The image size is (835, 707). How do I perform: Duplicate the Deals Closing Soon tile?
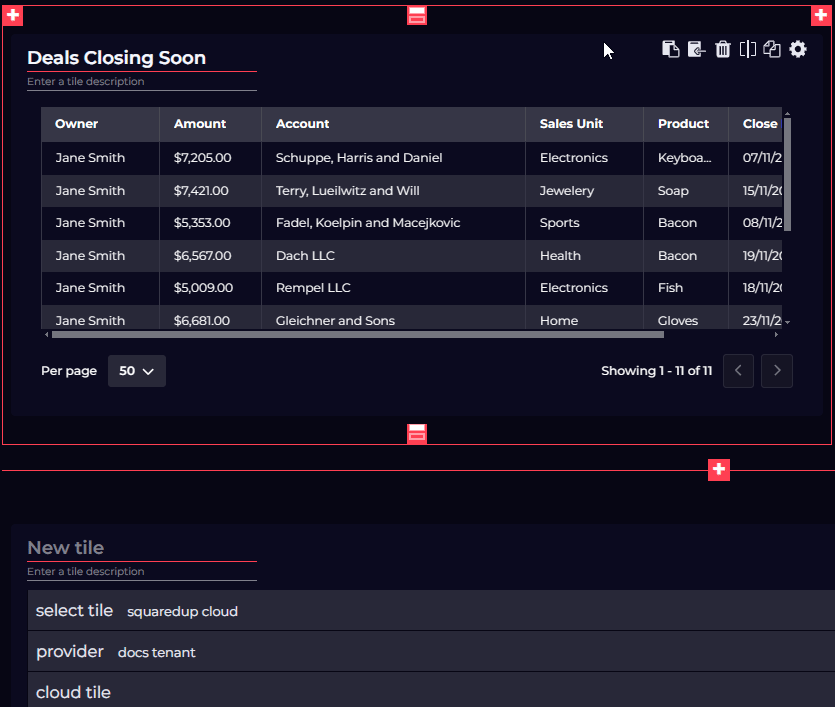[772, 50]
